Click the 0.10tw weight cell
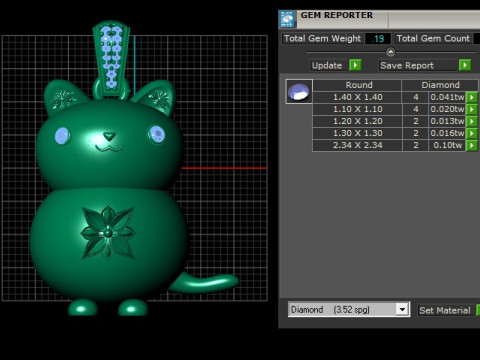 pyautogui.click(x=447, y=145)
